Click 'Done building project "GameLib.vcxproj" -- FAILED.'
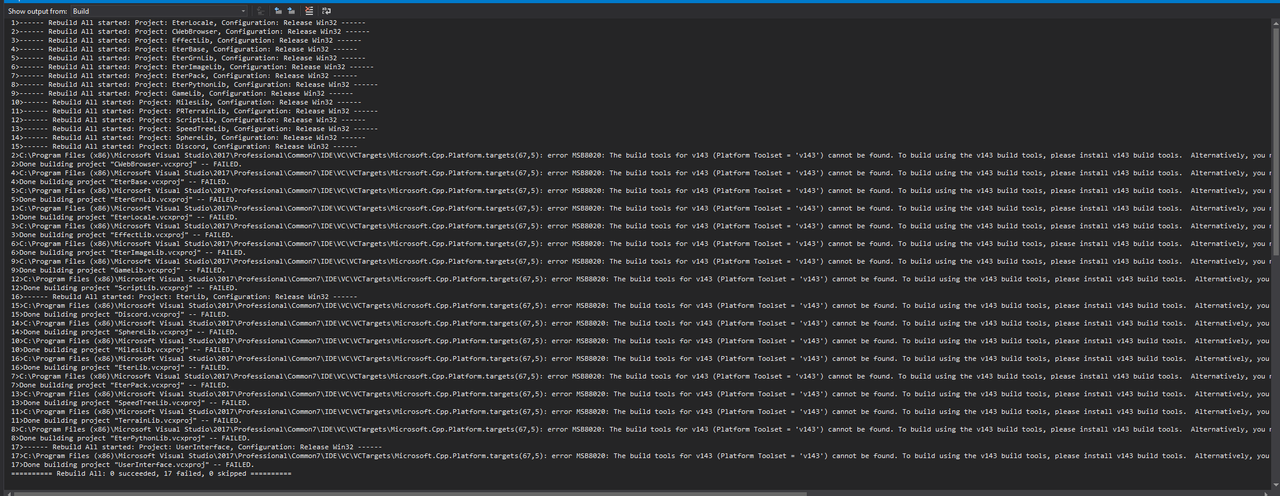The width and height of the screenshot is (1280, 496). click(x=118, y=270)
